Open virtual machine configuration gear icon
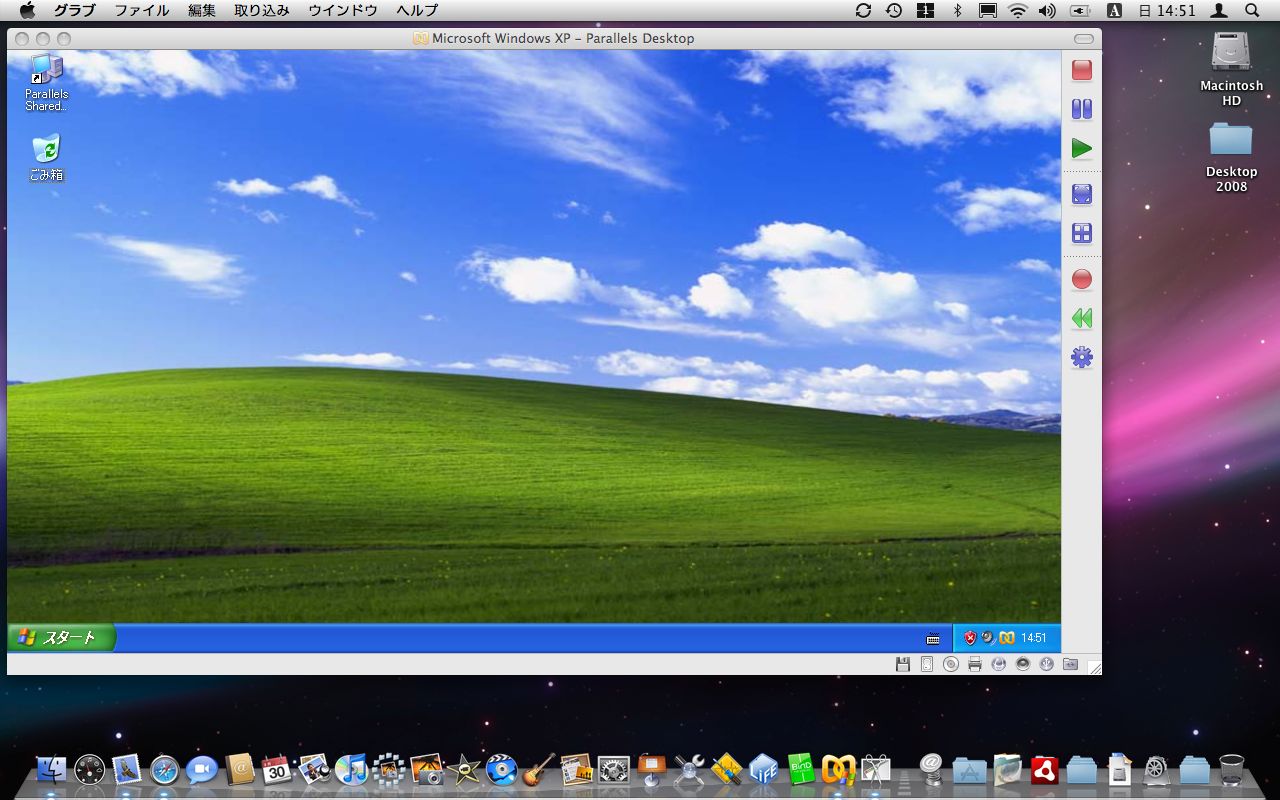 click(x=1081, y=357)
